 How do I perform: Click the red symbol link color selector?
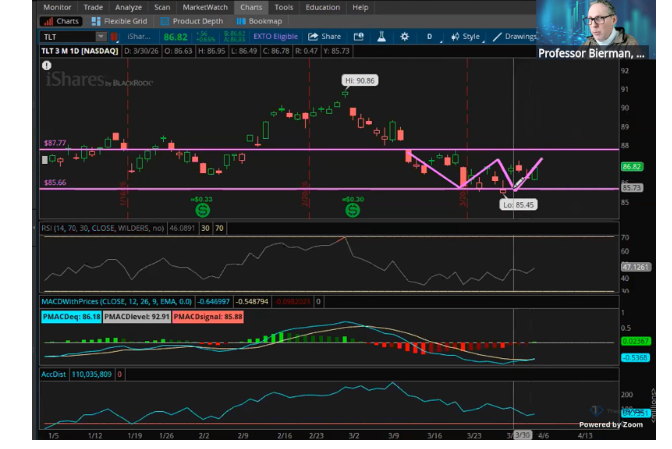click(x=114, y=37)
